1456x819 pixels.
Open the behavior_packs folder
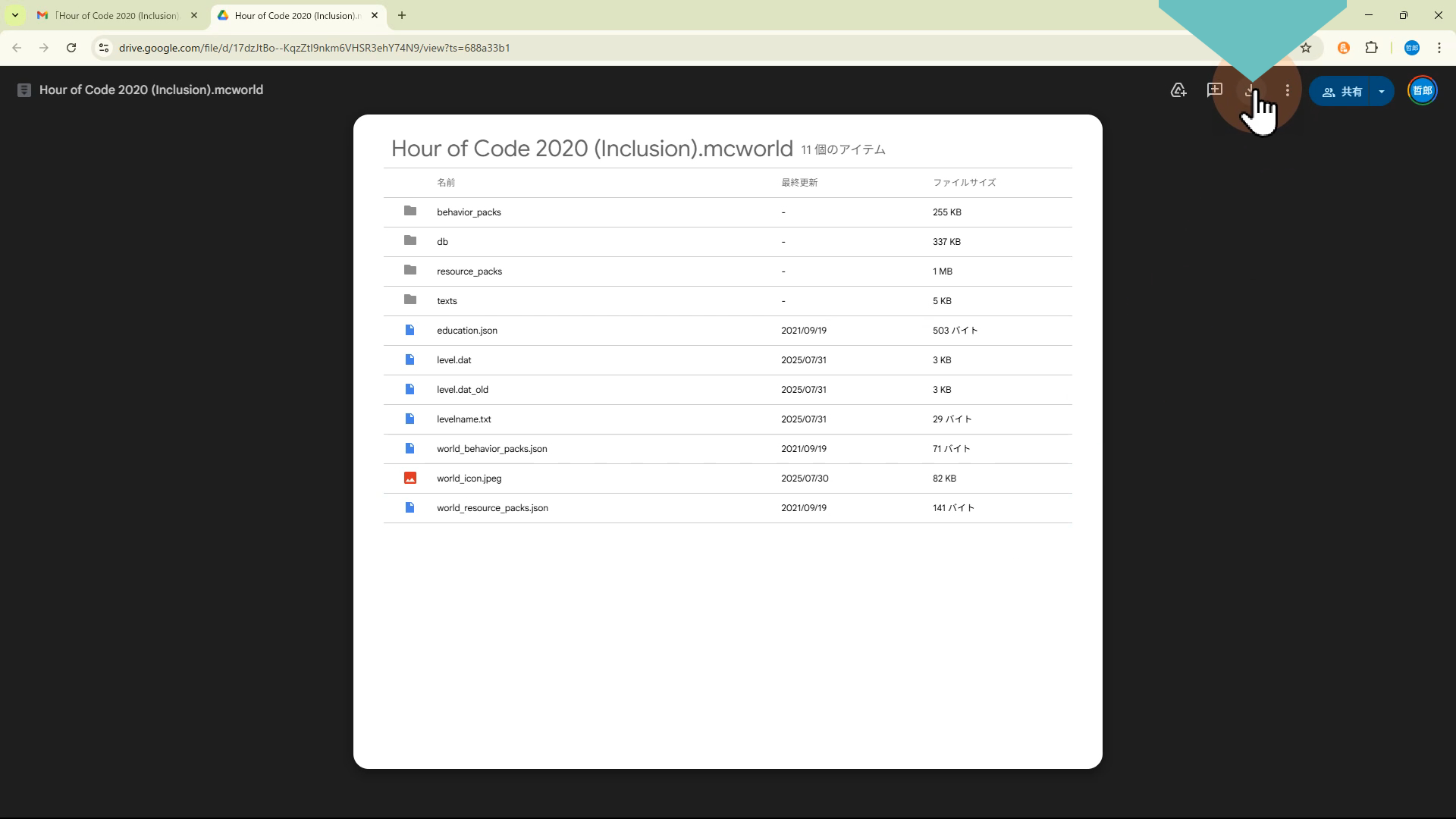tap(469, 212)
